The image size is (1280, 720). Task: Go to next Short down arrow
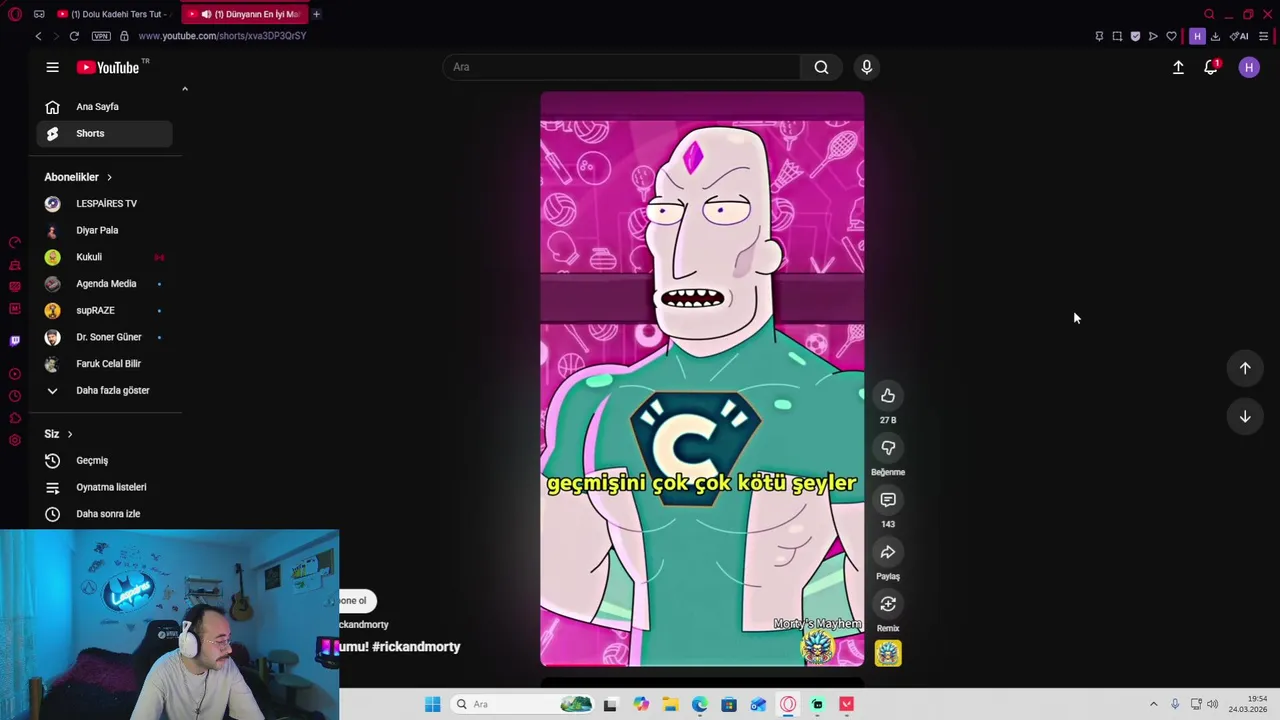[x=1245, y=416]
